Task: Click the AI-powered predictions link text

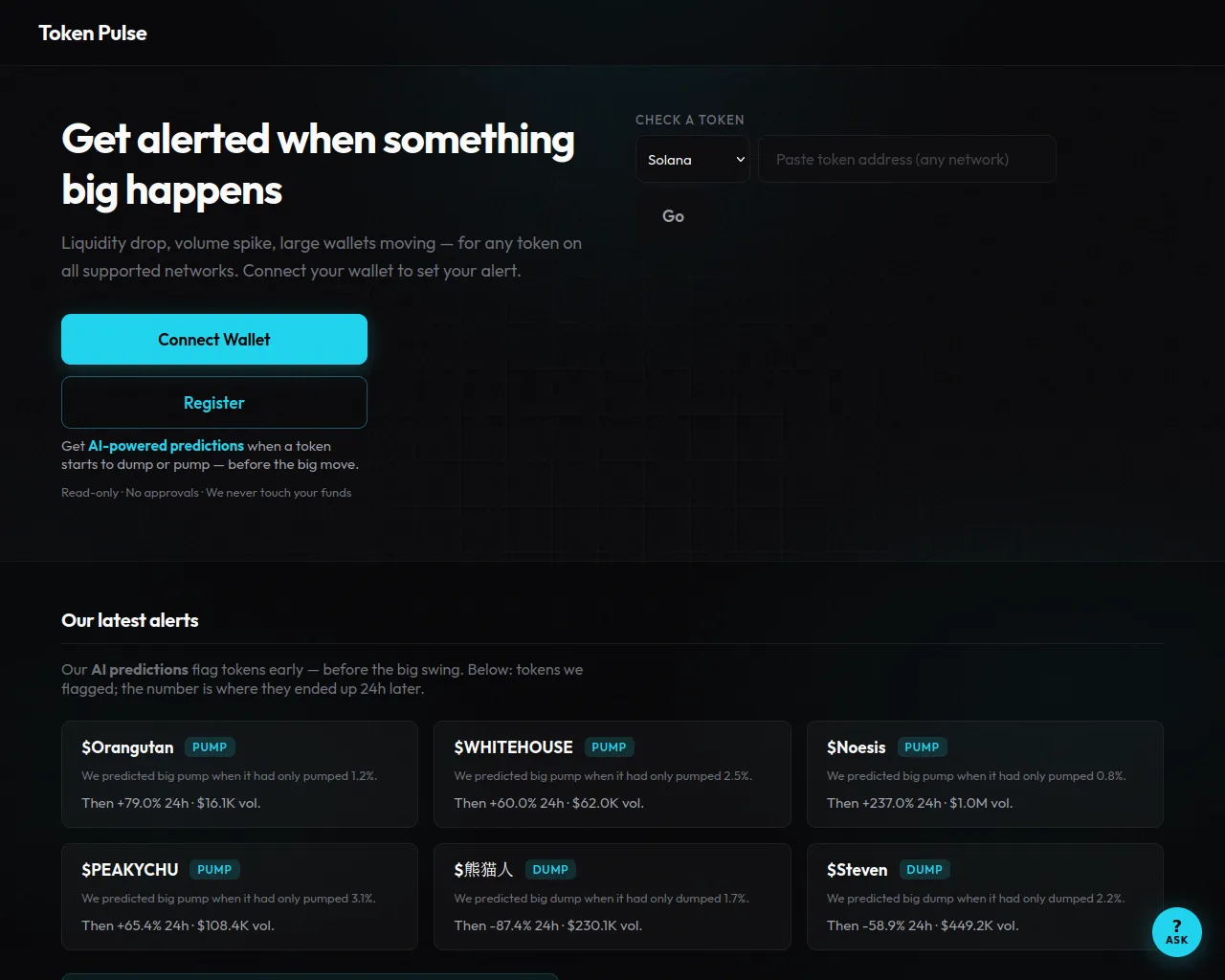Action: click(166, 446)
